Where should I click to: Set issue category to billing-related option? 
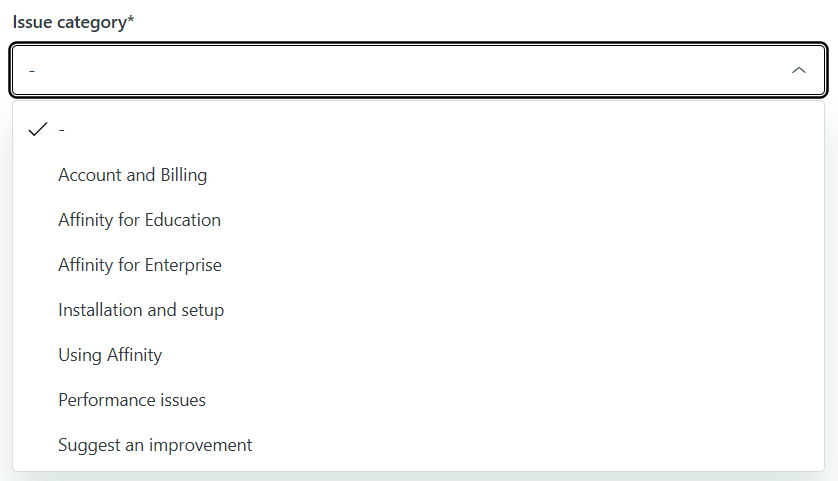click(133, 175)
